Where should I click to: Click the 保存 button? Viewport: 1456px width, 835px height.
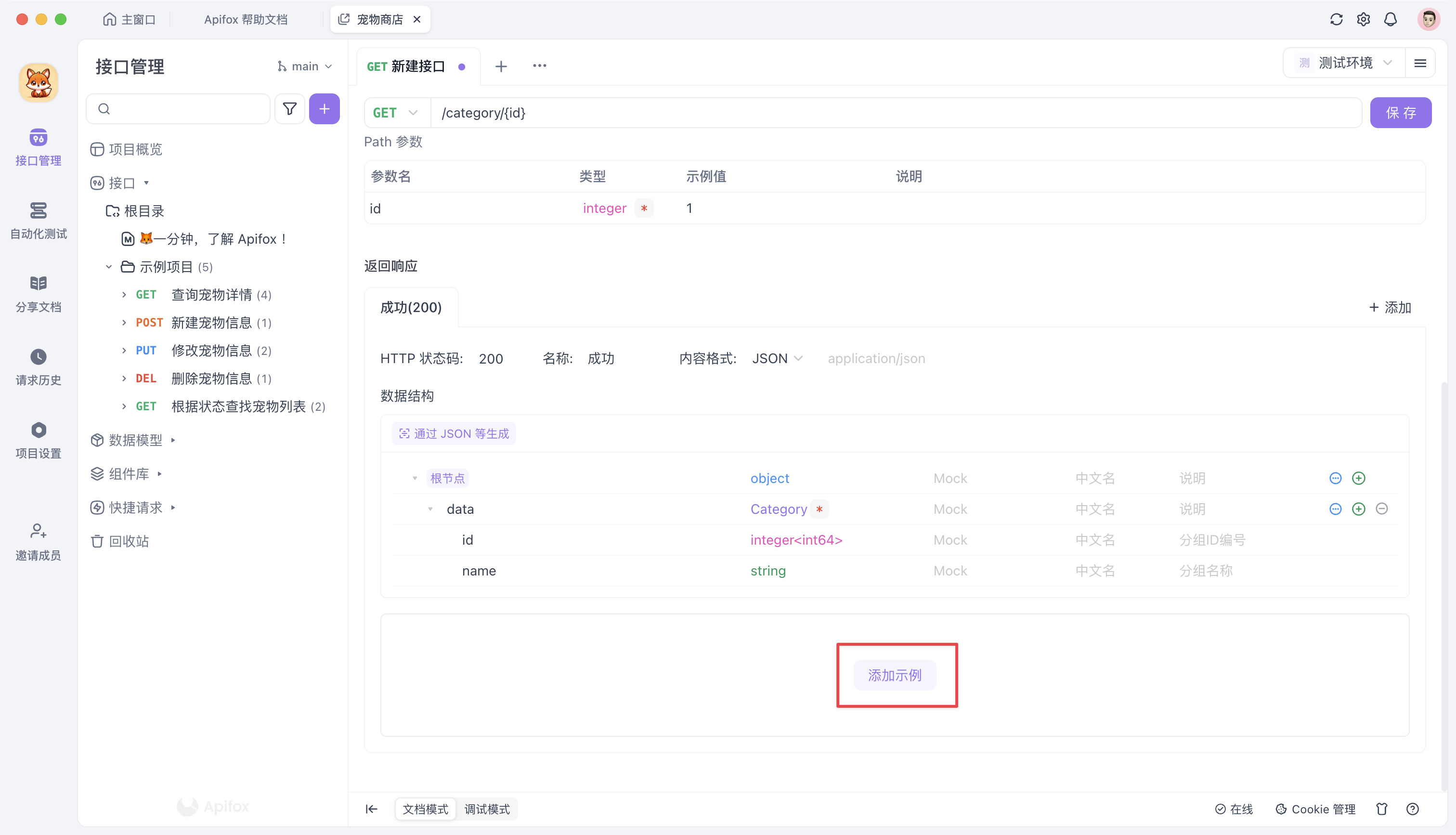(1401, 112)
